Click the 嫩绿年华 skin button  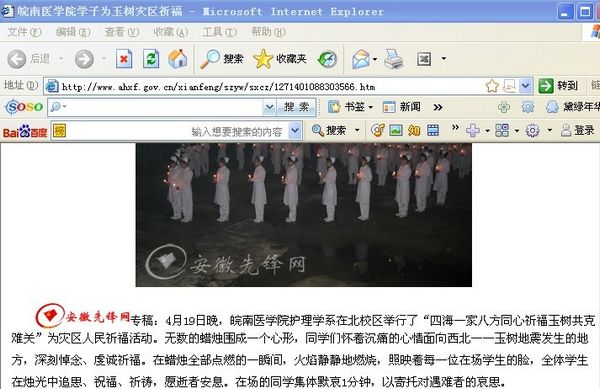pos(572,107)
